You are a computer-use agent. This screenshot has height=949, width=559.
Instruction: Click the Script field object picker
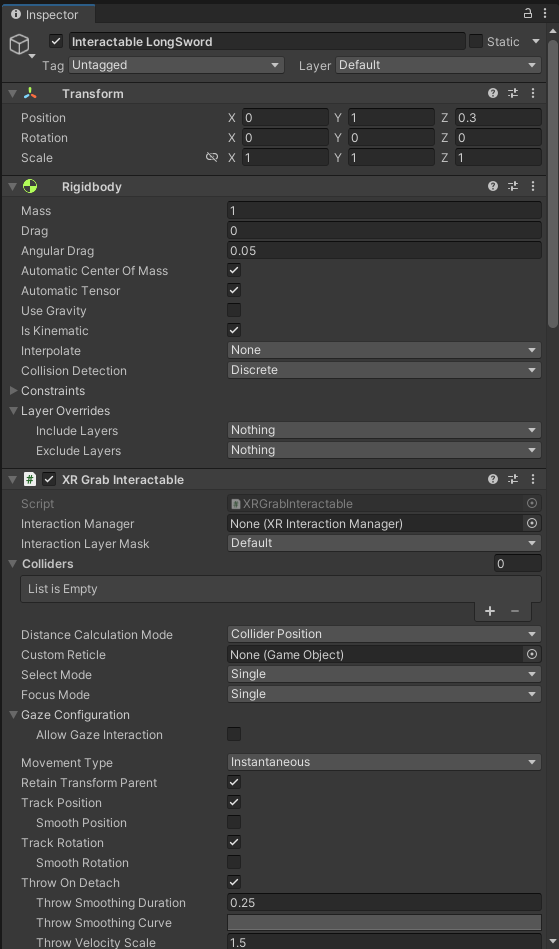click(x=532, y=503)
